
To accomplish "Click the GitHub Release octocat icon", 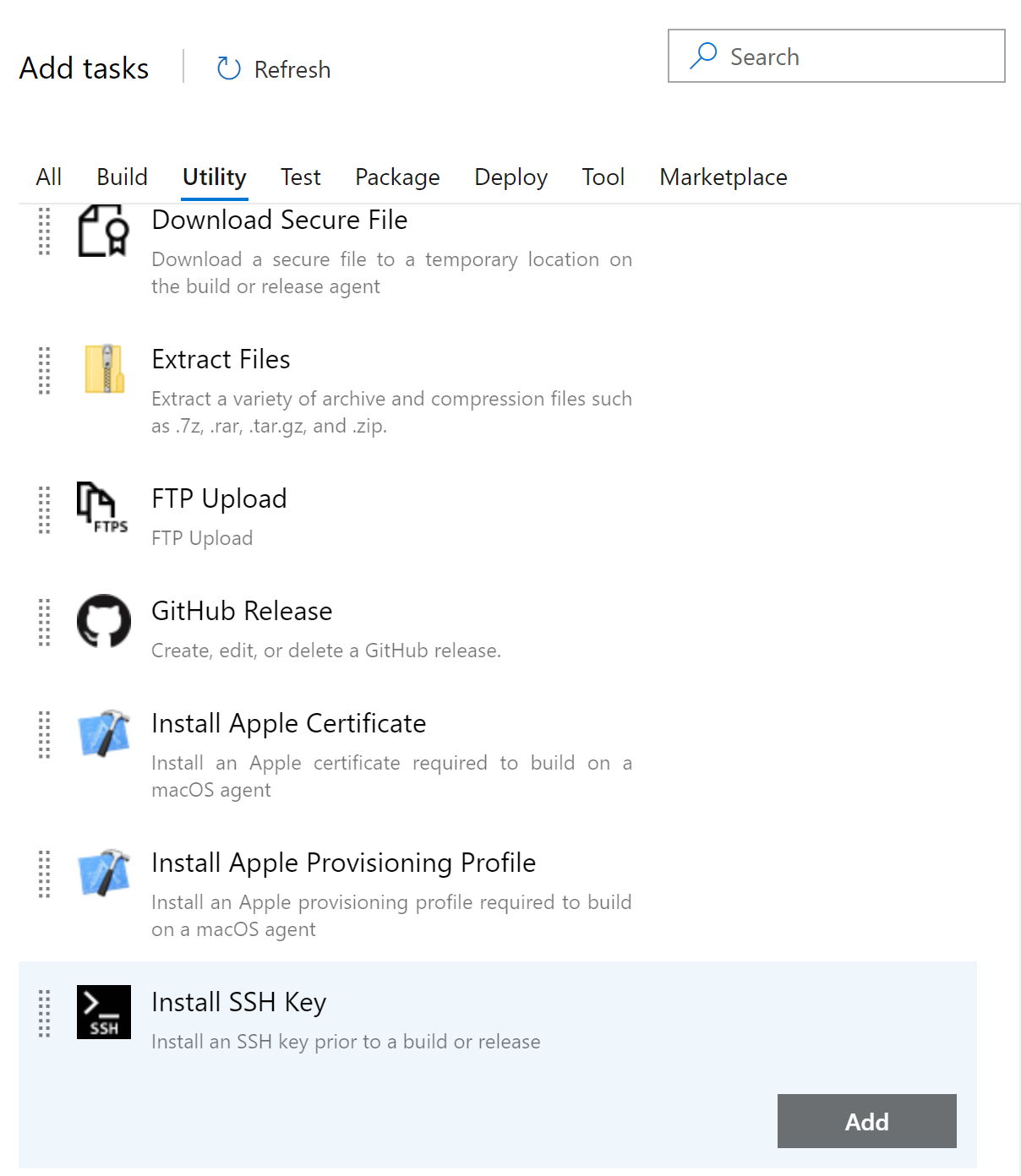I will click(x=104, y=621).
